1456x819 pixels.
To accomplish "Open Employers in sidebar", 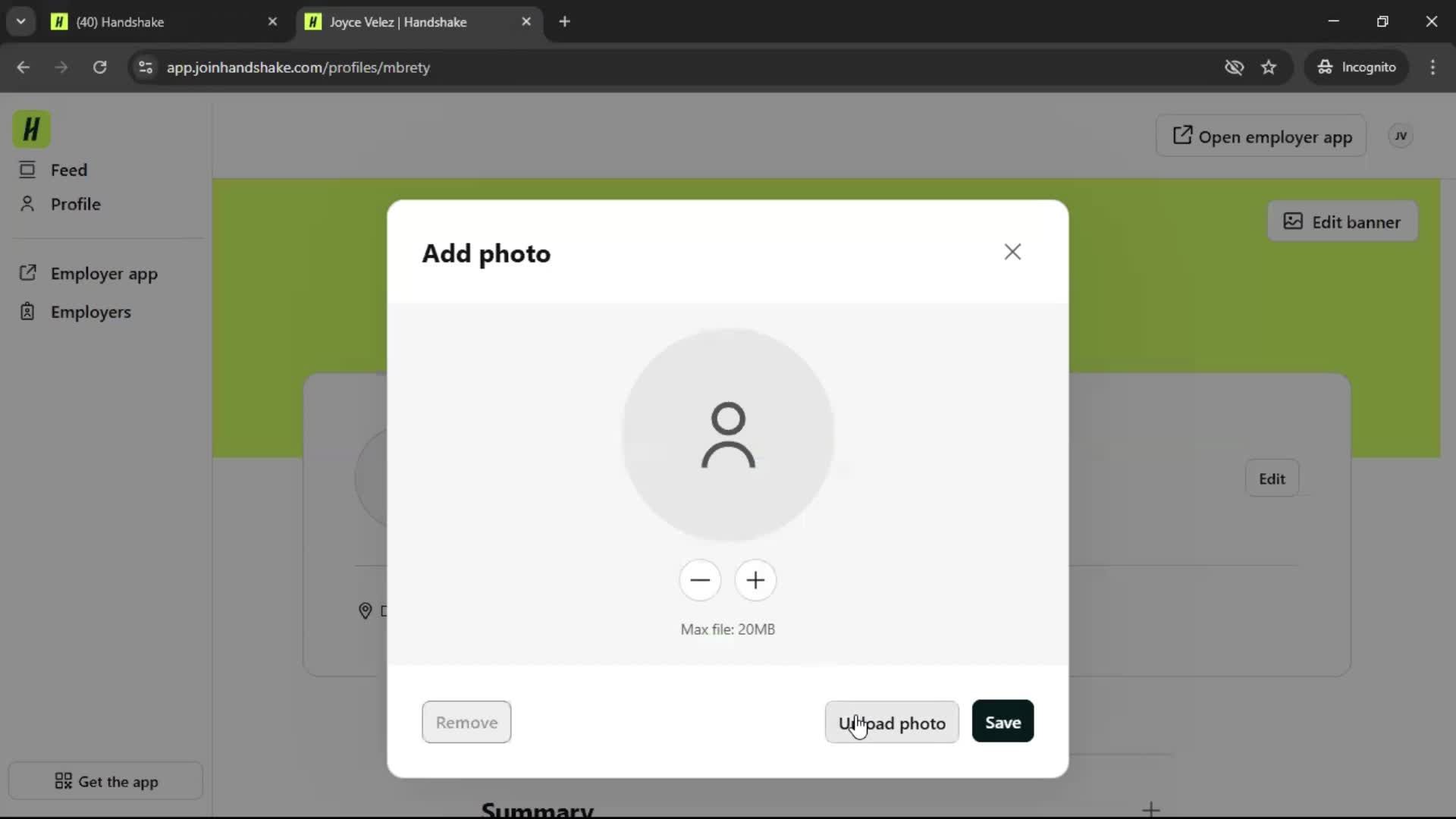I will (x=75, y=312).
